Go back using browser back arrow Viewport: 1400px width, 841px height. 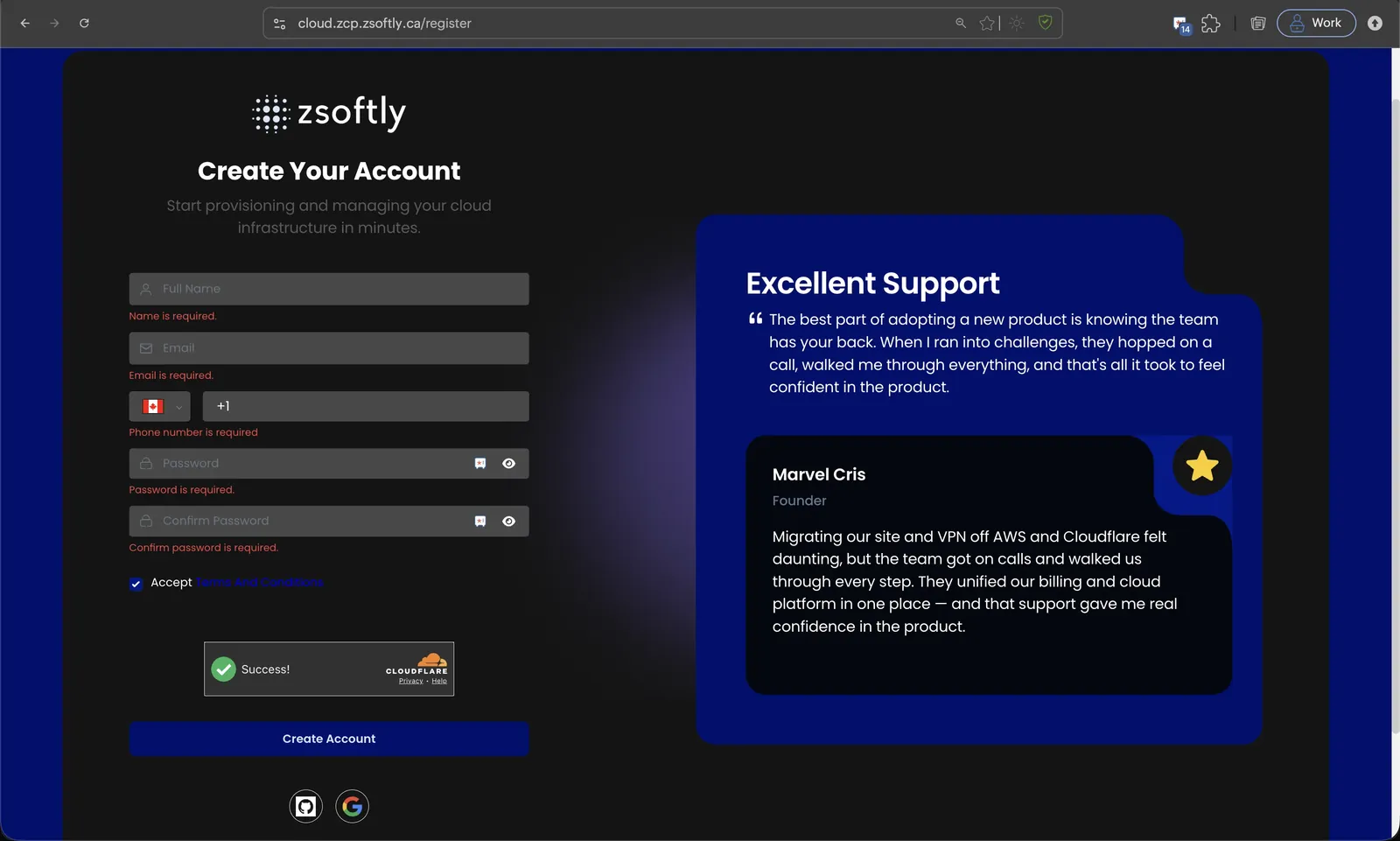(24, 23)
